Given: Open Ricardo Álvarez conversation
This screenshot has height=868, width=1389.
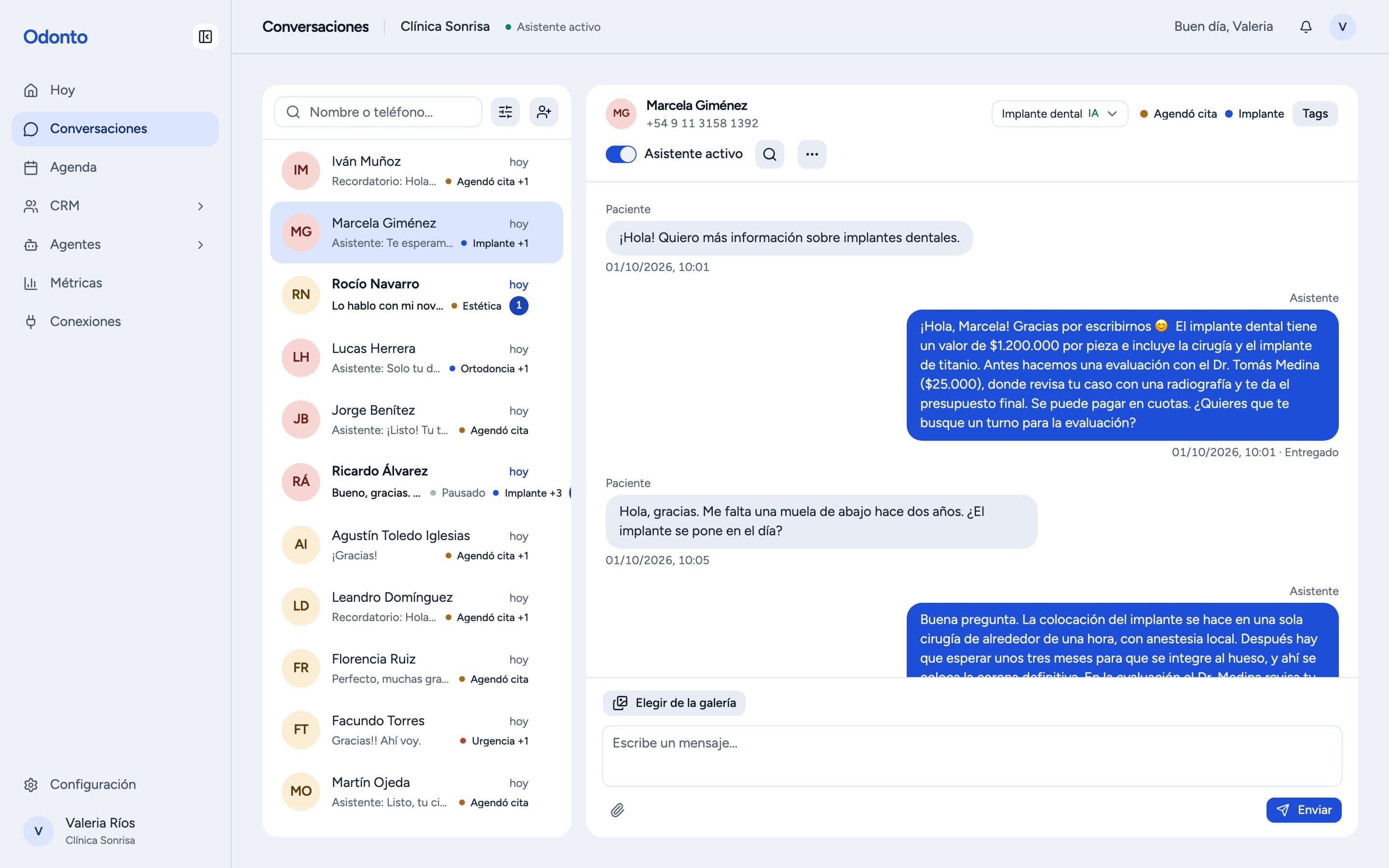Looking at the screenshot, I should click(x=416, y=482).
